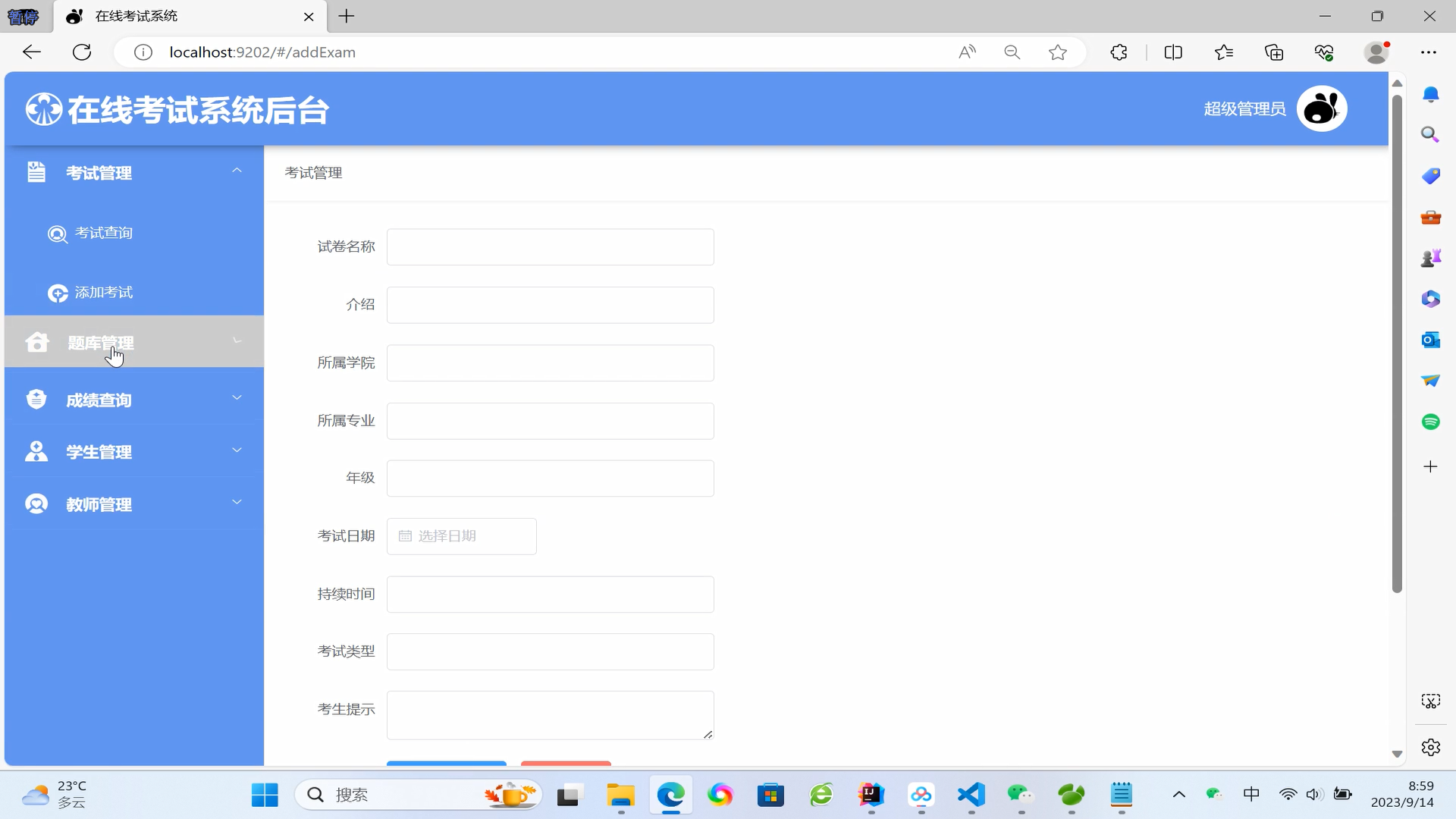Collapse the 考试管理 menu chevron
The image size is (1456, 819).
pos(237,171)
